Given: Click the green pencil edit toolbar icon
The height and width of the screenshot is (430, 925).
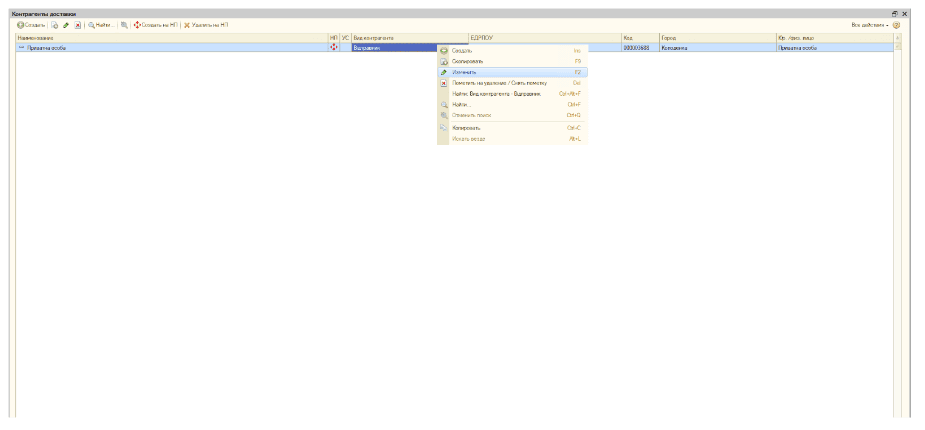Looking at the screenshot, I should click(66, 25).
